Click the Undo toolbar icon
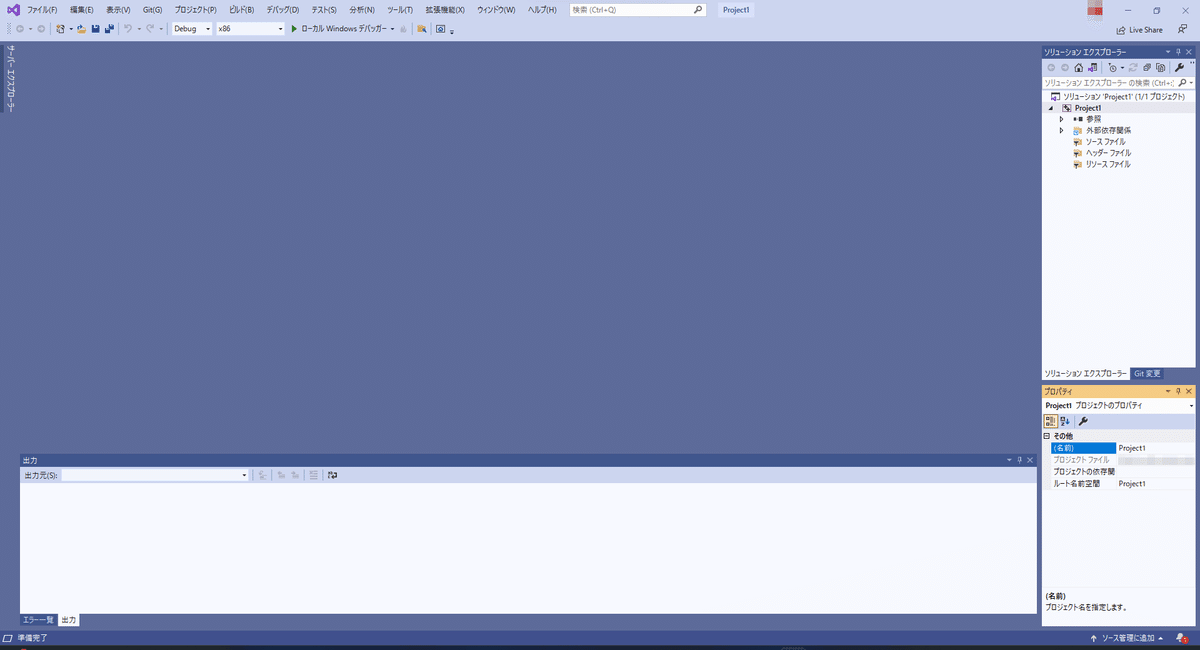 126,29
